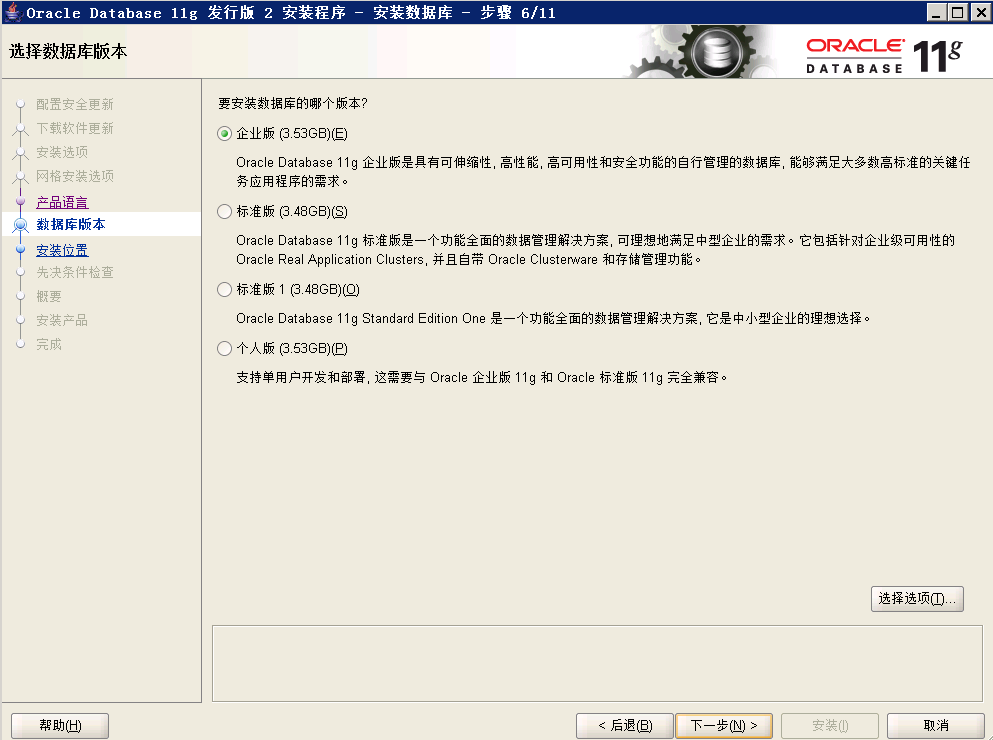The width and height of the screenshot is (993, 740).
Task: Click the 概要 step label
Action: 49,297
